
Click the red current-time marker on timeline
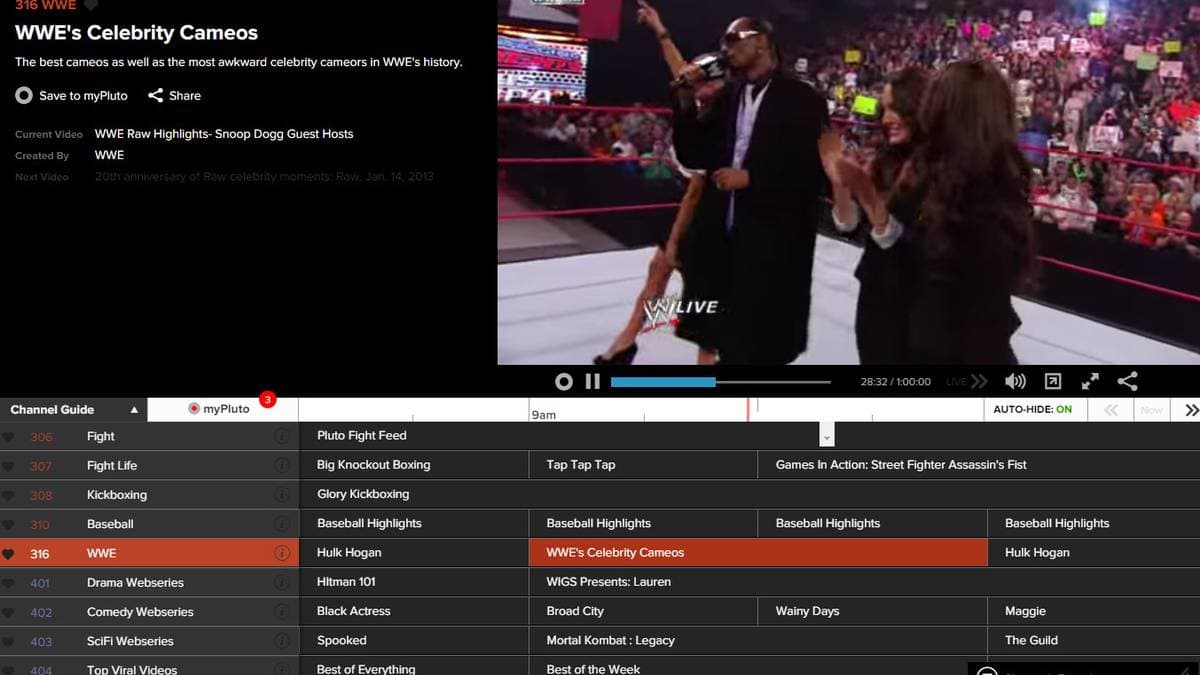(x=747, y=409)
